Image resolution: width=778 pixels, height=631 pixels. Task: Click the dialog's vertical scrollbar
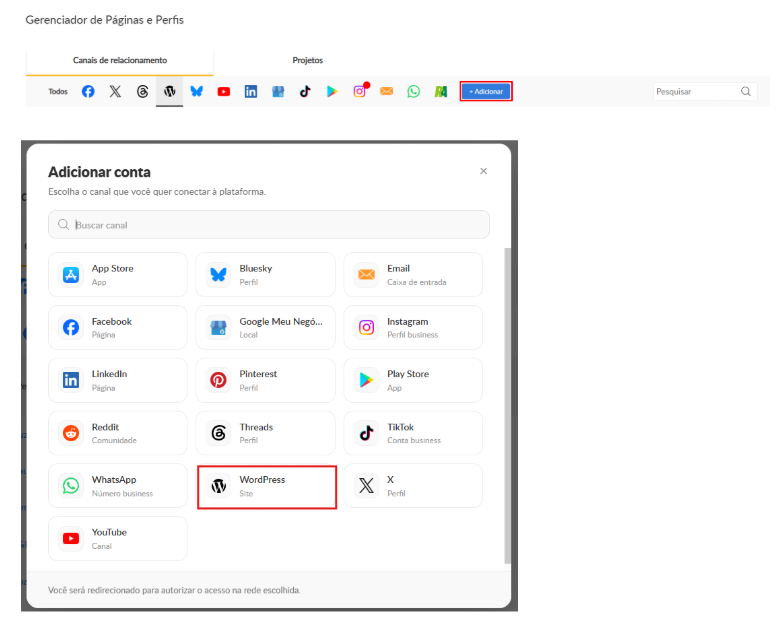(x=507, y=405)
